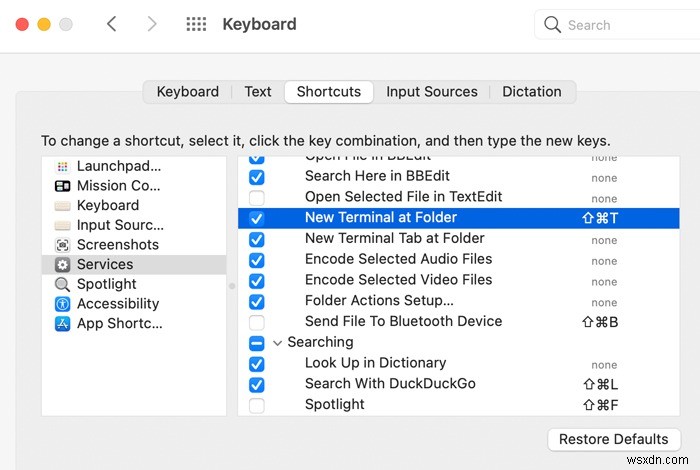
Task: Click the App Shortcuts icon
Action: tap(62, 324)
